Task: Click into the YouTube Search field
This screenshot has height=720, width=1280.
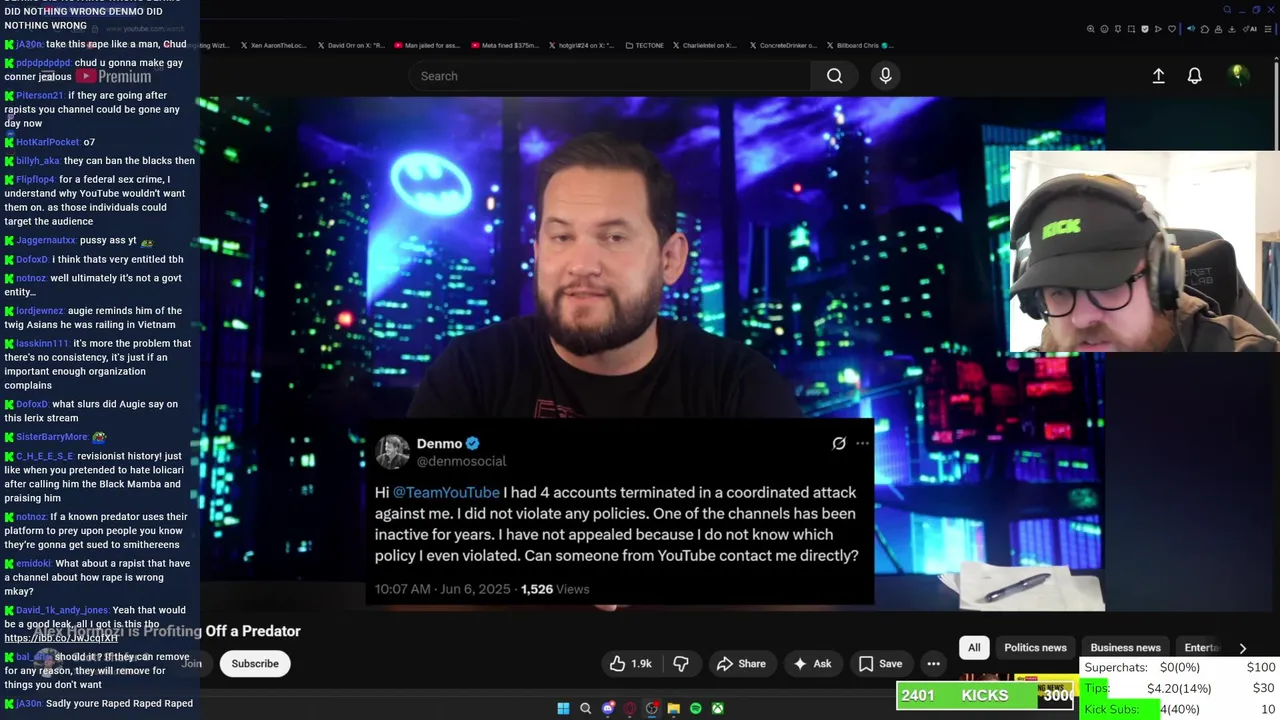Action: tap(610, 76)
